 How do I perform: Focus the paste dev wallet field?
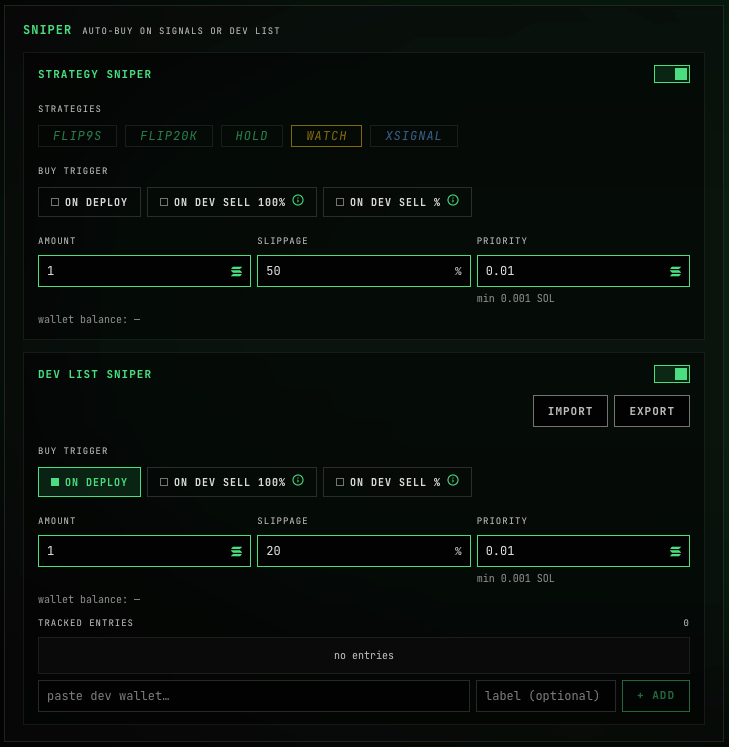coord(254,696)
